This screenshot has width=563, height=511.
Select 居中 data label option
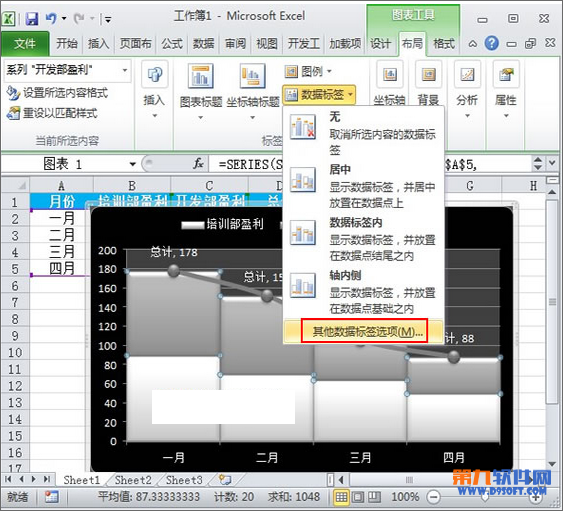[x=363, y=186]
